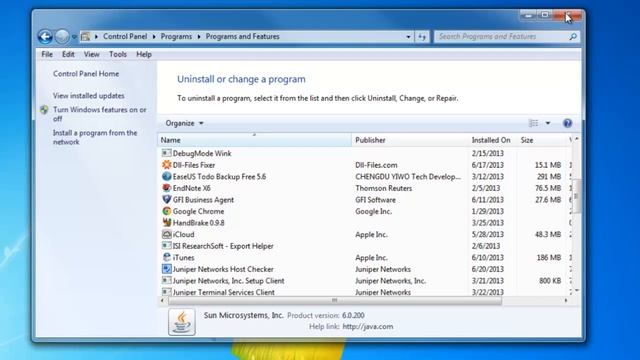
Task: Navigate to Programs breadcrumb
Action: click(x=176, y=36)
